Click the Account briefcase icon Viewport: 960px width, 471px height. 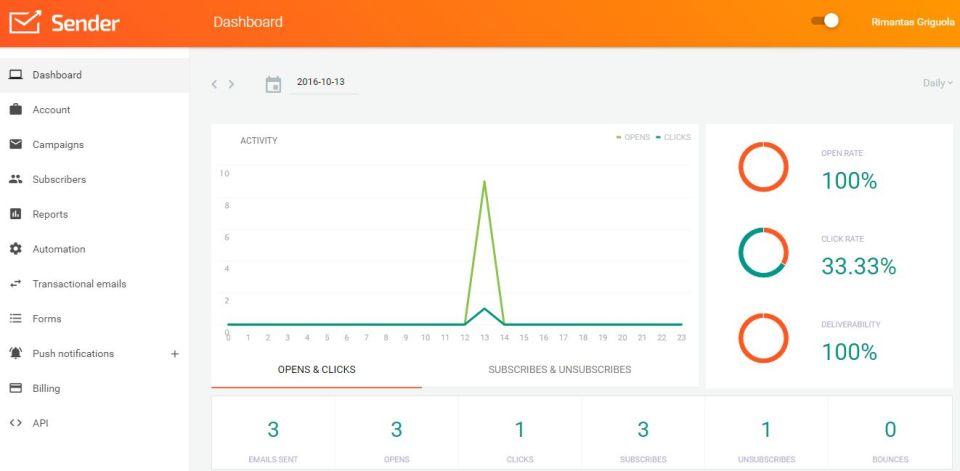pos(16,110)
